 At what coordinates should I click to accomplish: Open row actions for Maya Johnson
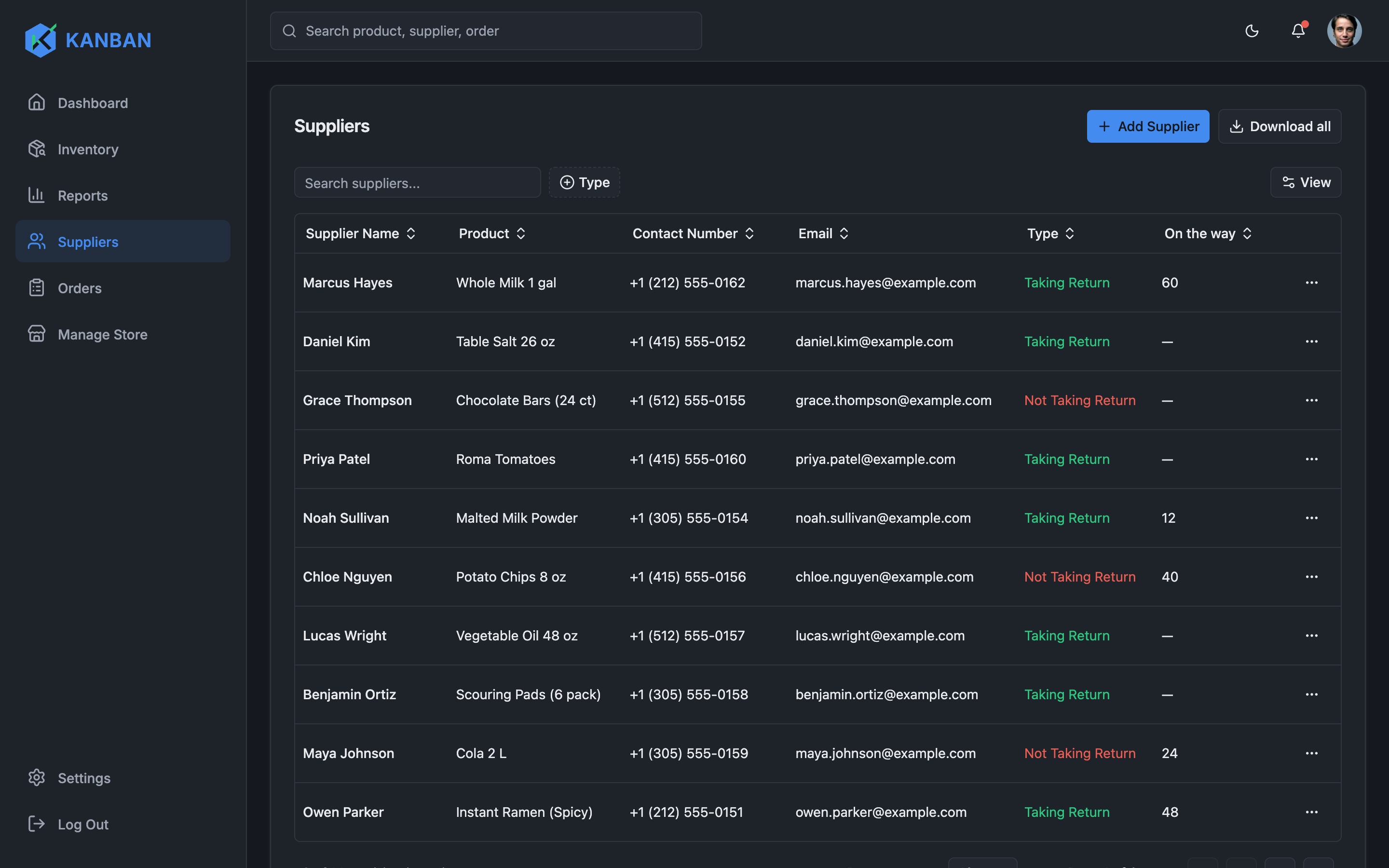click(x=1311, y=753)
